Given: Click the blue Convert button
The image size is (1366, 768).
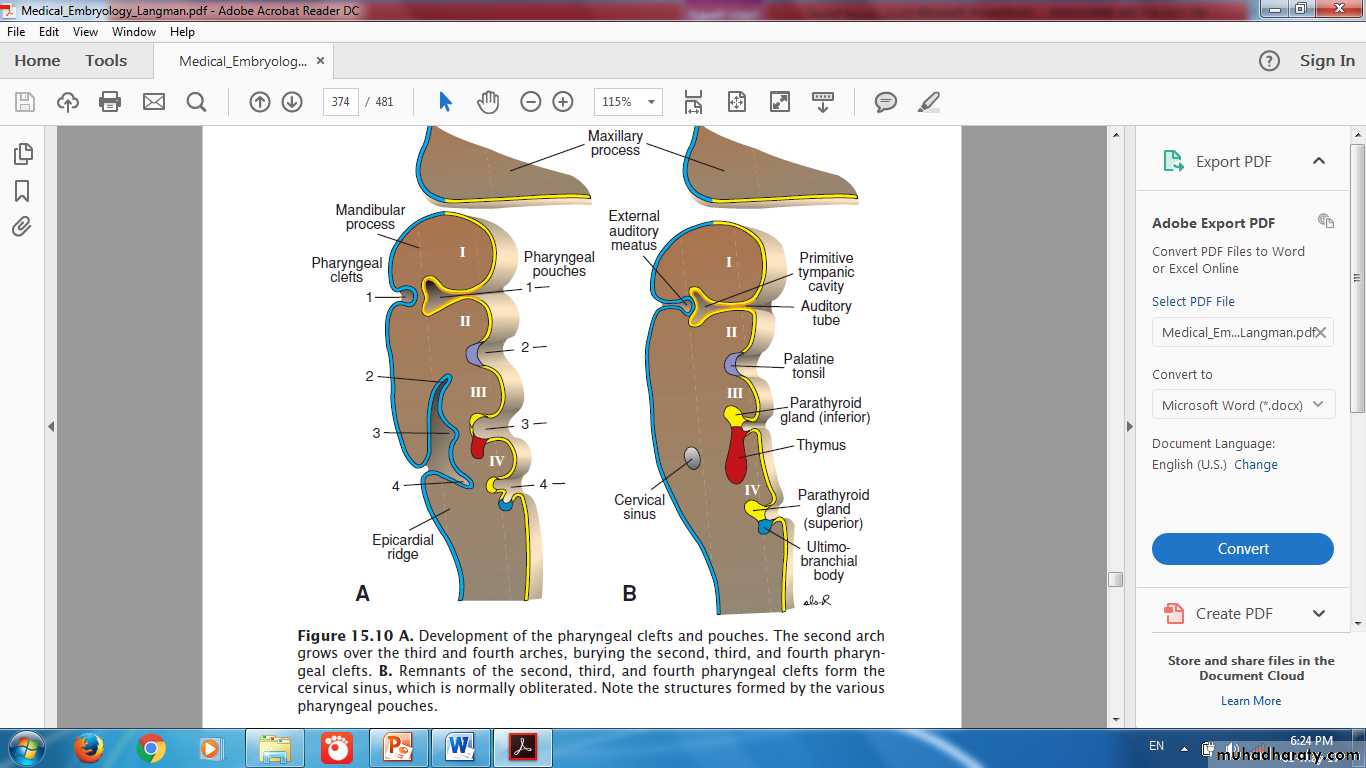Looking at the screenshot, I should 1243,549.
